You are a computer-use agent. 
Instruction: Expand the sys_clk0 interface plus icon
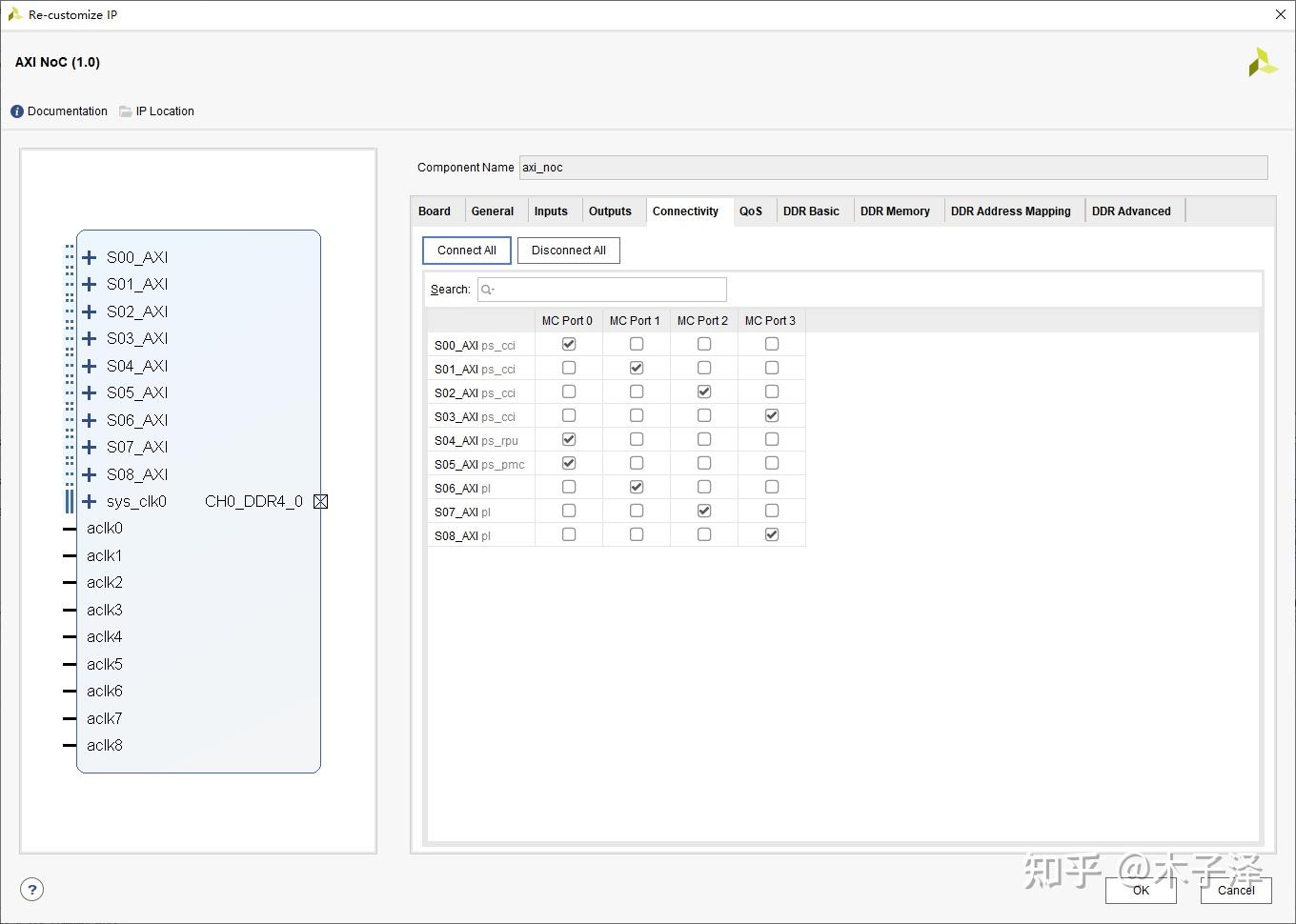(x=90, y=501)
